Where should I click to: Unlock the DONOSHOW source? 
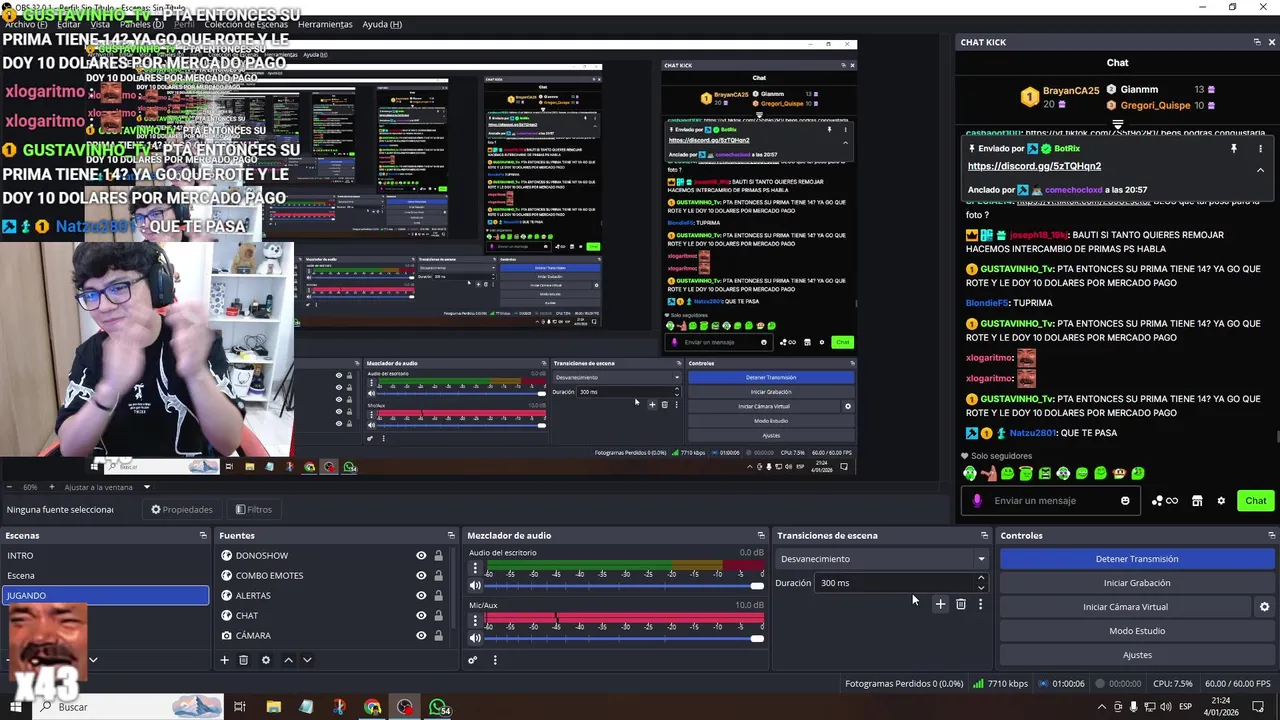click(438, 556)
